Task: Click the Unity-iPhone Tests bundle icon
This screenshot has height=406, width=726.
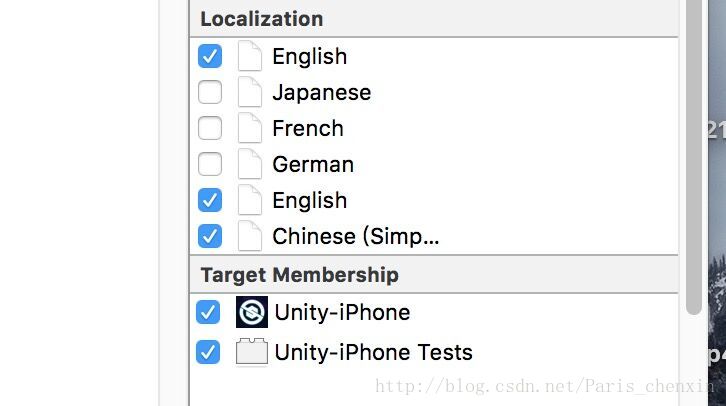Action: [x=252, y=352]
